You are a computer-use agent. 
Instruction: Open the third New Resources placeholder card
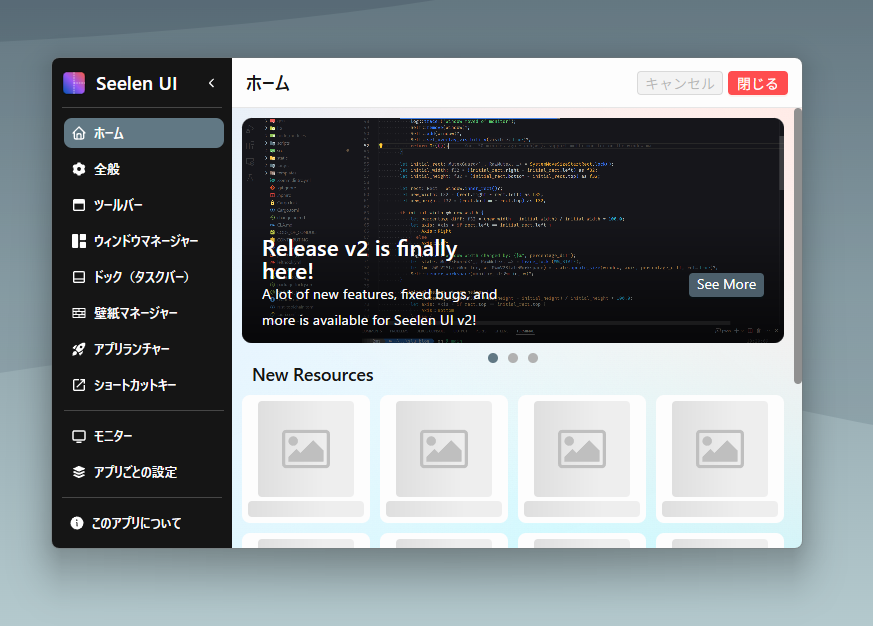[x=582, y=459]
